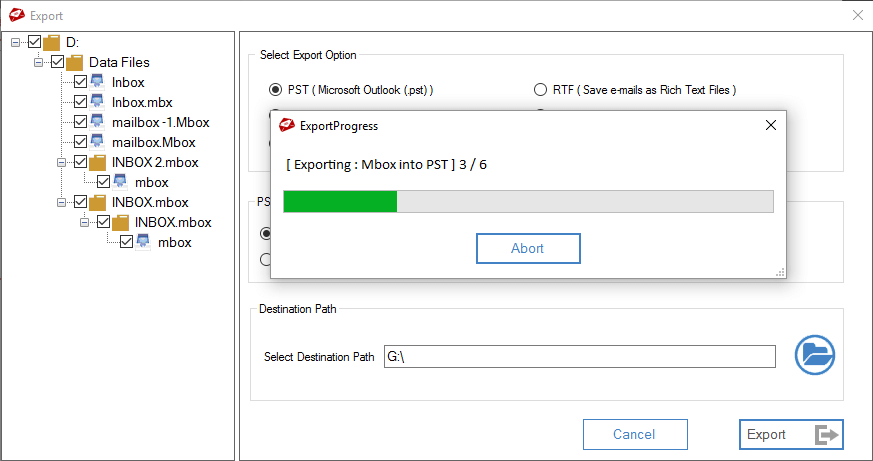The image size is (873, 461).
Task: Click the mail icon of mbox under INBOX 2.mbox
Action: click(120, 182)
